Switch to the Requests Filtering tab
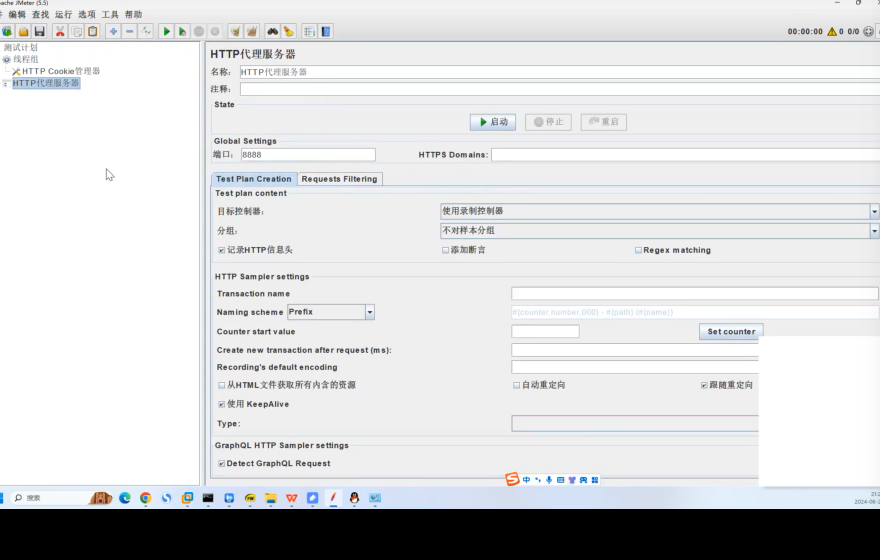 pos(340,179)
